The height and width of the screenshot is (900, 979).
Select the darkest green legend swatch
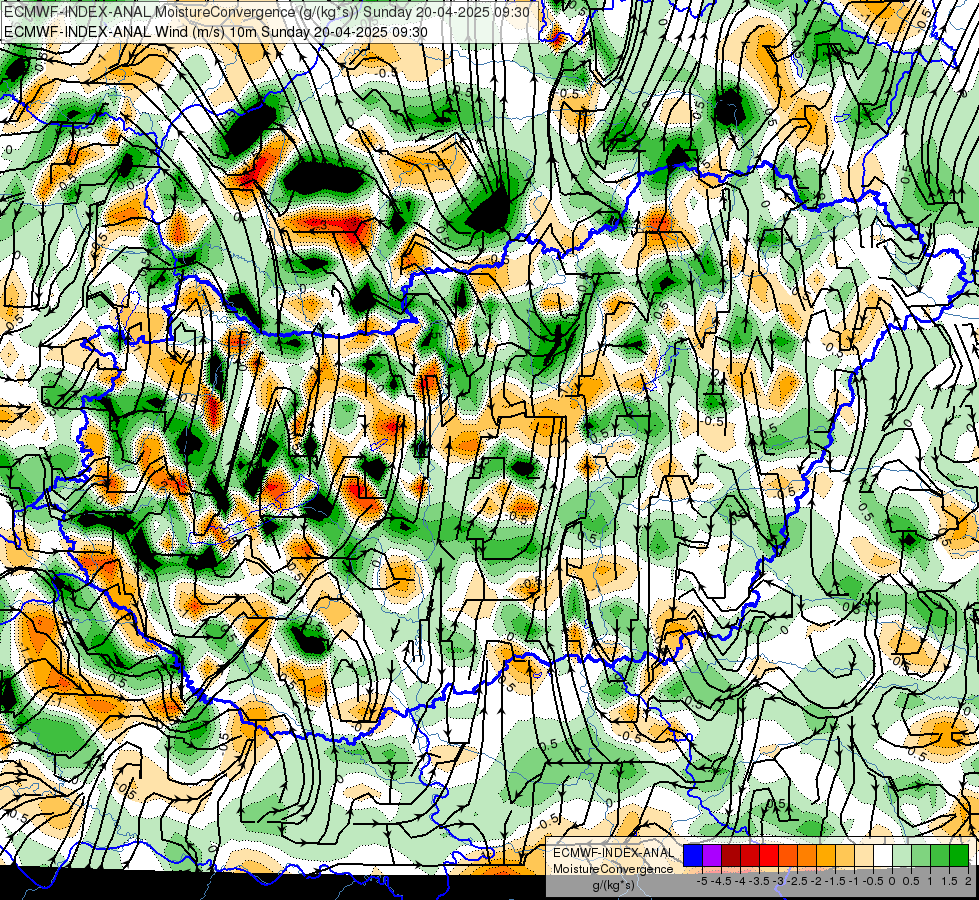click(959, 856)
